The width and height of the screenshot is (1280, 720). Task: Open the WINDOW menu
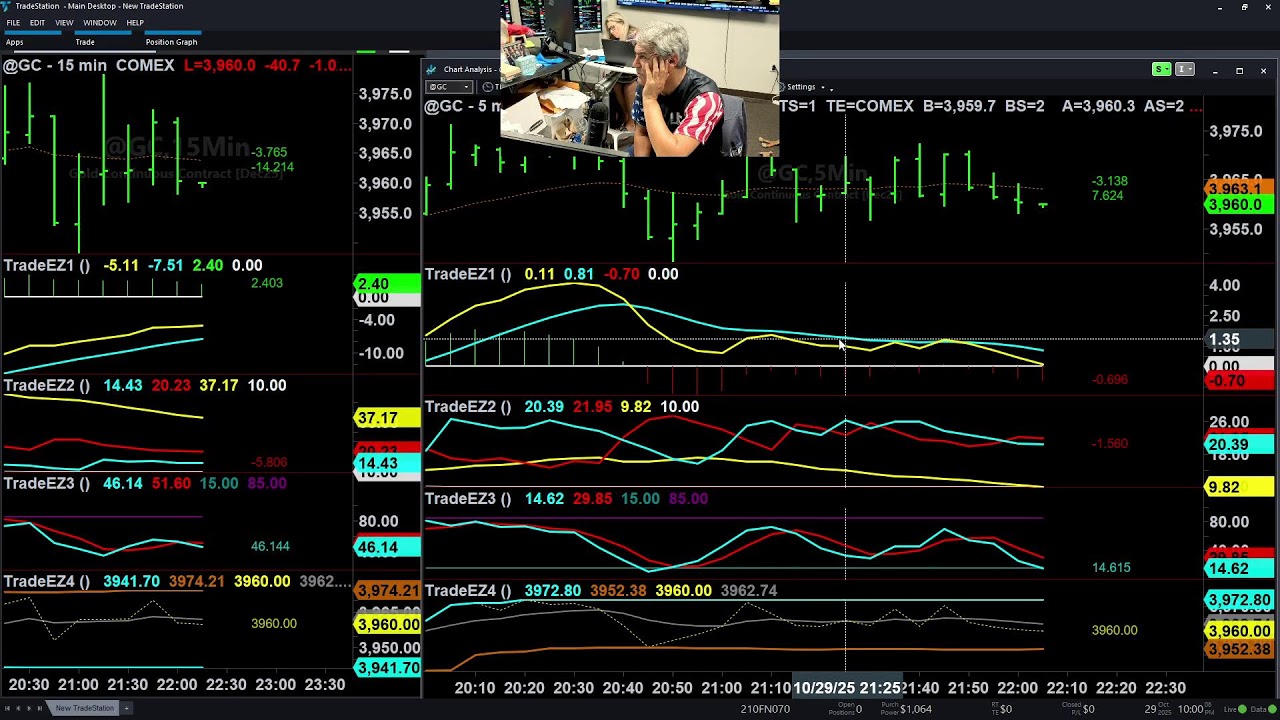99,22
